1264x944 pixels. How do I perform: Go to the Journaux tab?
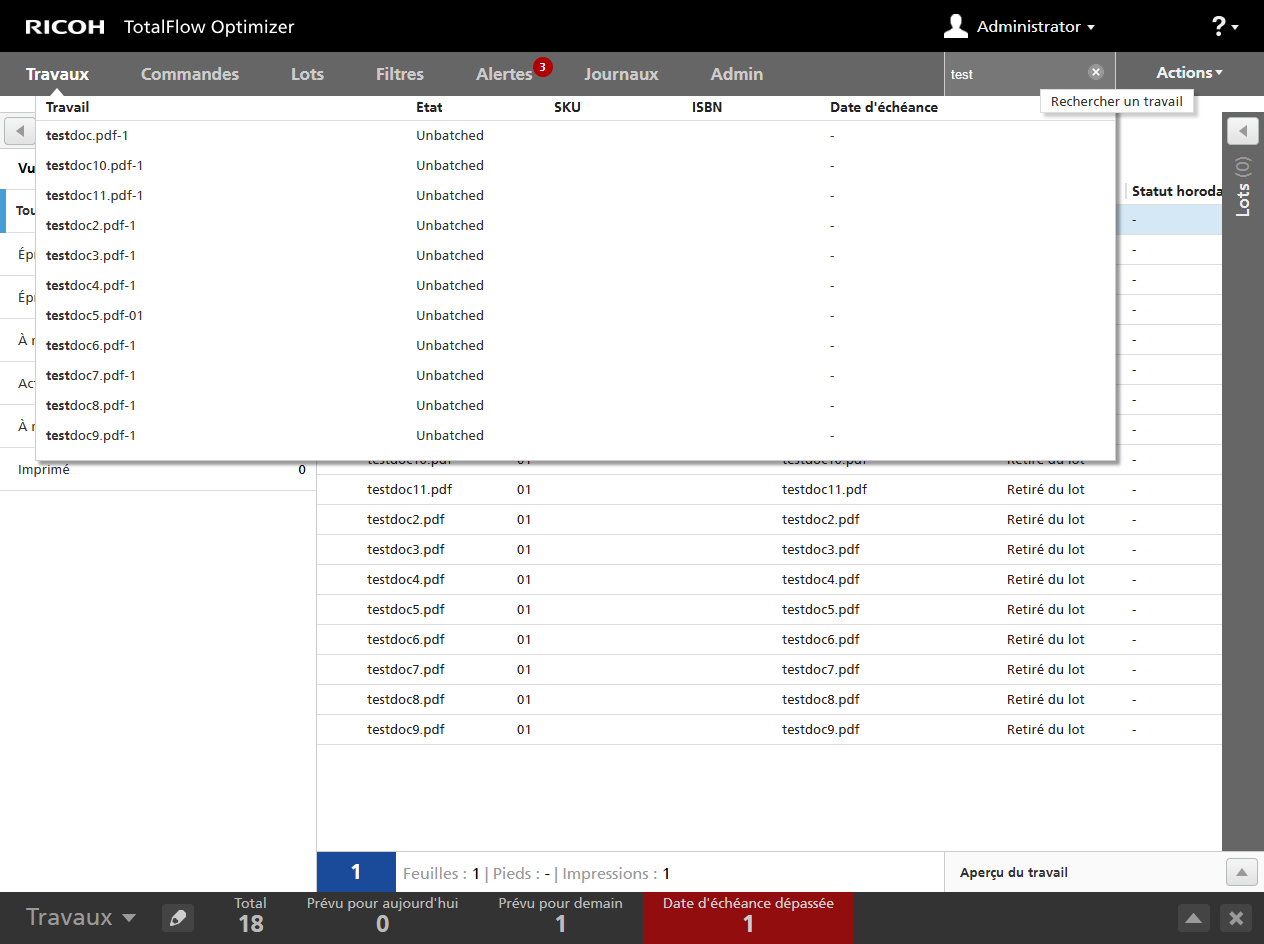point(621,74)
